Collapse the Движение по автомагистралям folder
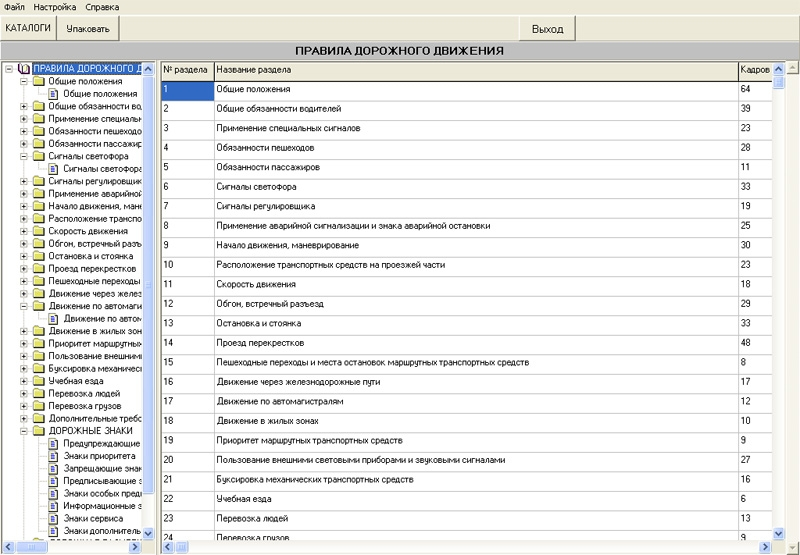This screenshot has width=800, height=555. coord(23,306)
